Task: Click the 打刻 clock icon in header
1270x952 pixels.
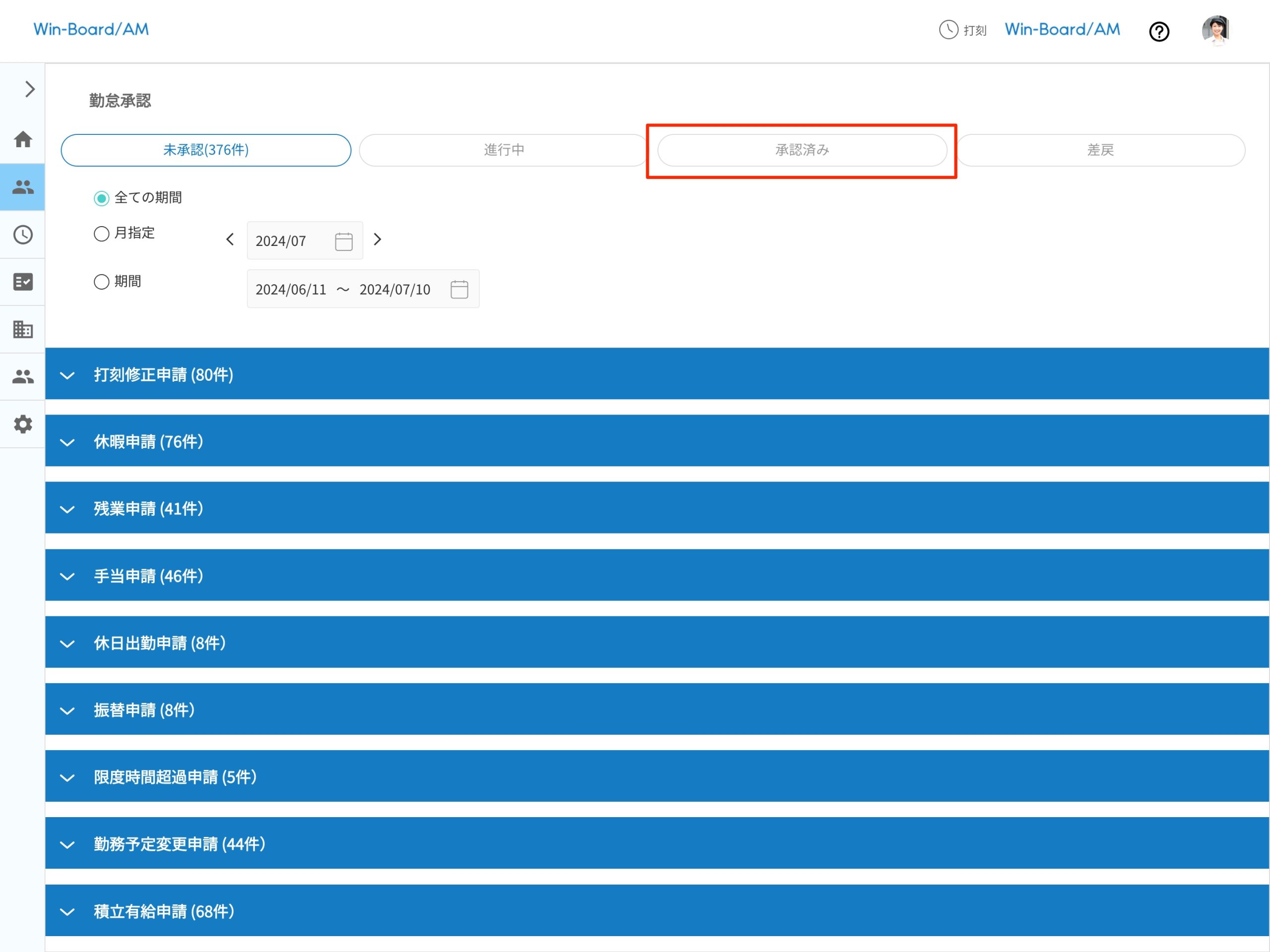Action: click(x=949, y=29)
